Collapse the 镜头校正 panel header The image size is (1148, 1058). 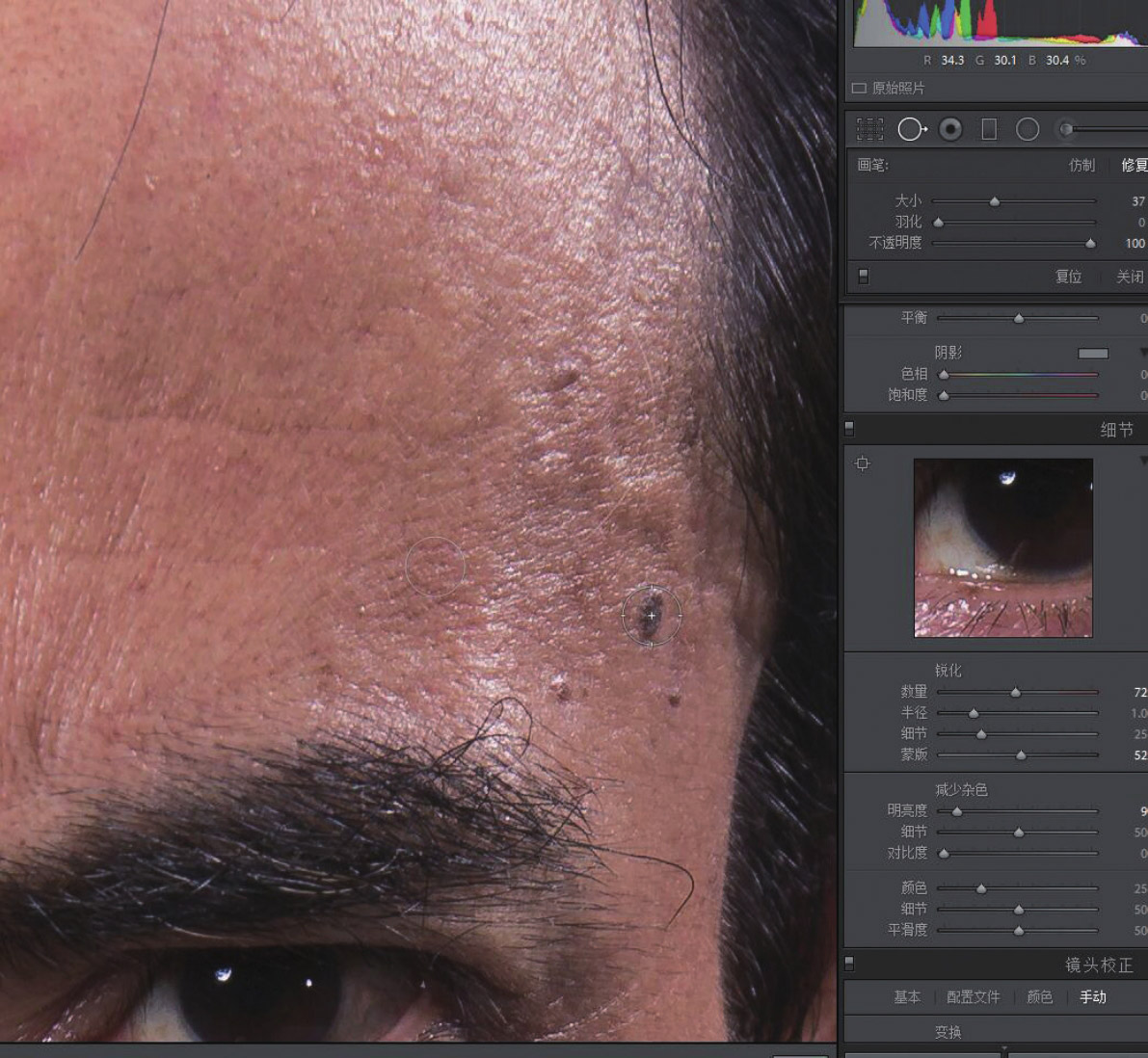click(x=1098, y=965)
